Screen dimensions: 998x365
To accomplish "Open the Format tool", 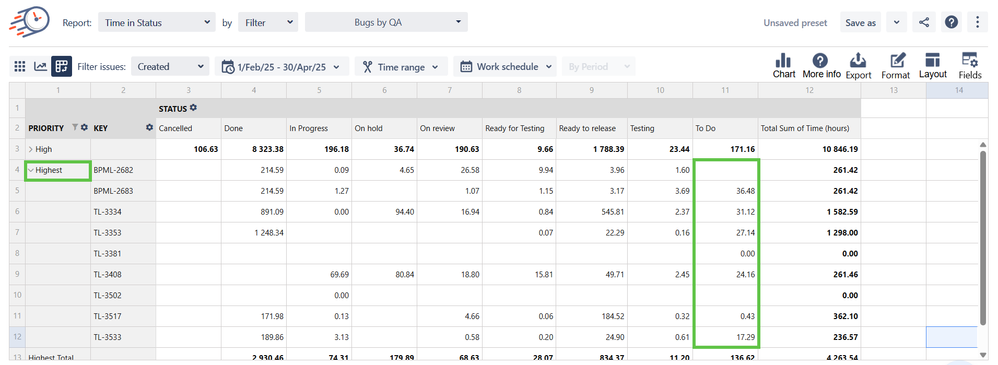I will 896,66.
